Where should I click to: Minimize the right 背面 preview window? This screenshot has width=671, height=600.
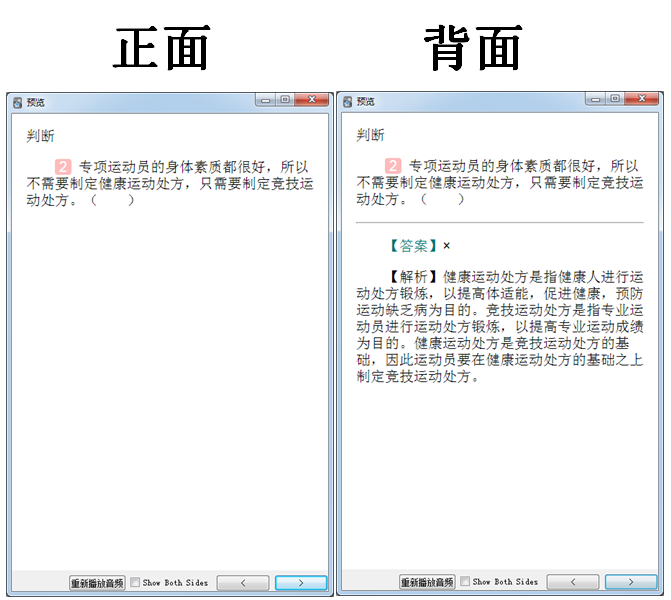[595, 99]
